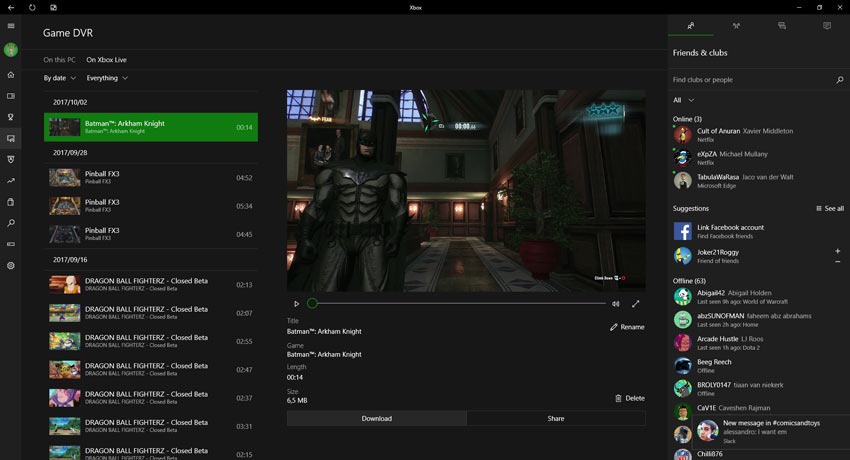The width and height of the screenshot is (850, 460).
Task: Expand the By date sort dropdown
Action: coord(60,78)
